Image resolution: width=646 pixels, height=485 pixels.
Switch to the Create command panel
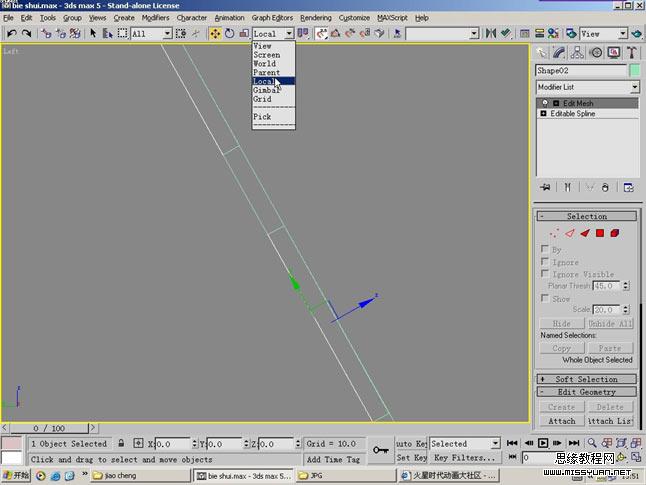pyautogui.click(x=541, y=53)
